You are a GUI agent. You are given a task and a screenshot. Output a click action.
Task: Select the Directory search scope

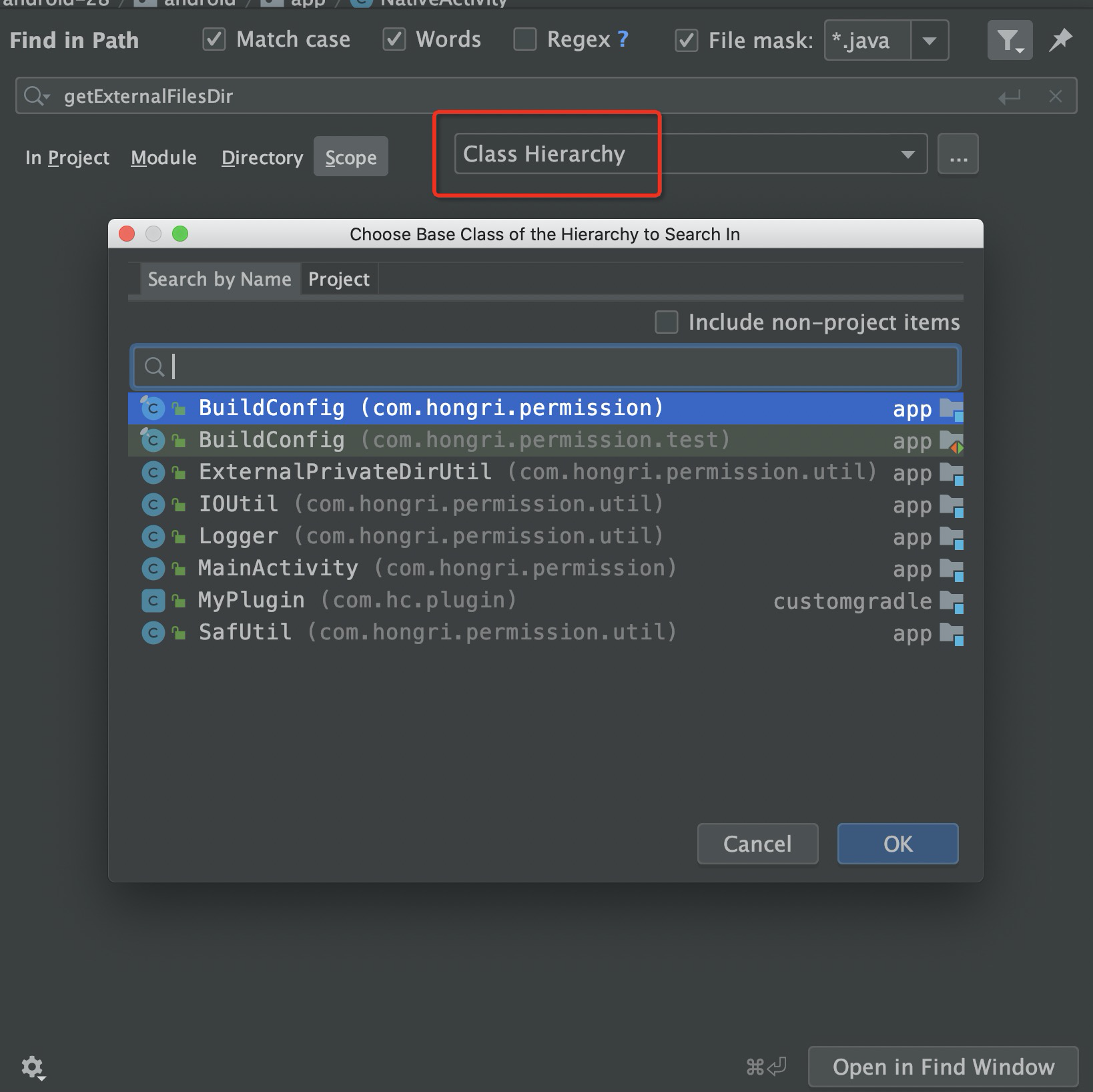click(x=262, y=157)
